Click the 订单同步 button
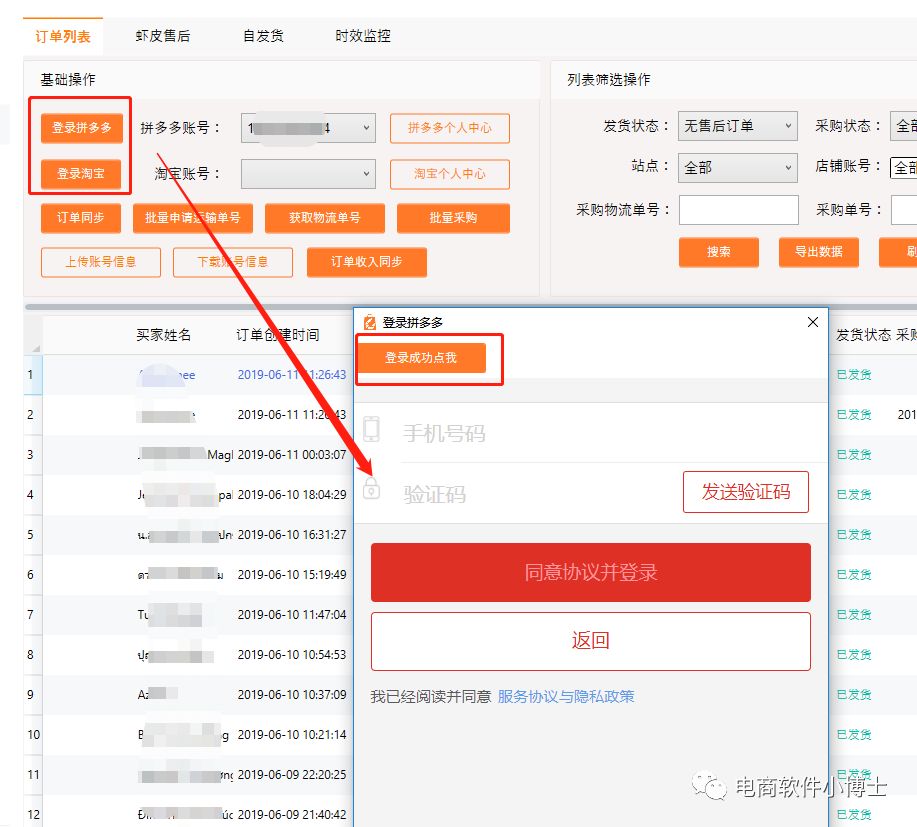The width and height of the screenshot is (917, 827). pos(81,218)
